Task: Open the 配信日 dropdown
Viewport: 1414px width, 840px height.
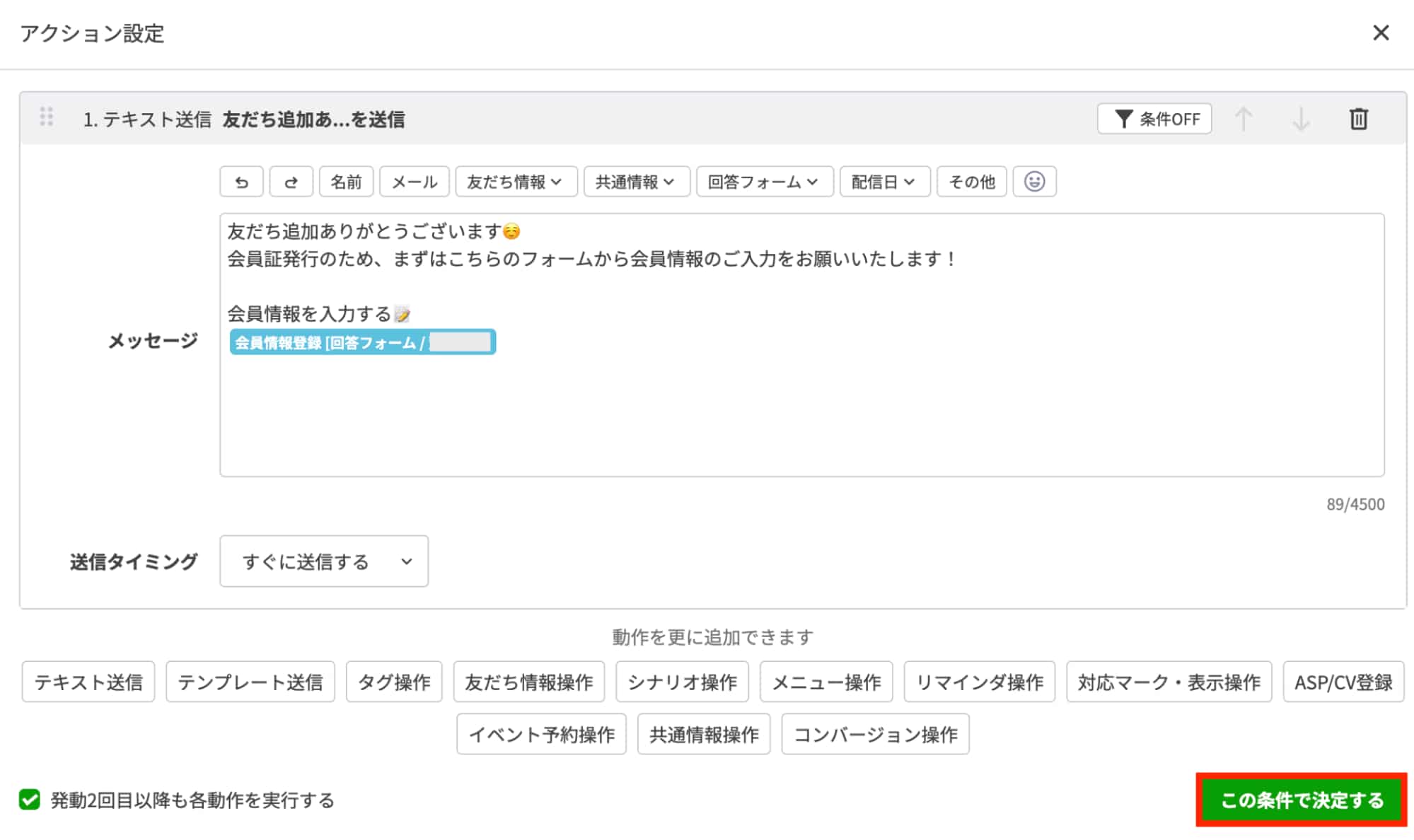Action: click(883, 182)
